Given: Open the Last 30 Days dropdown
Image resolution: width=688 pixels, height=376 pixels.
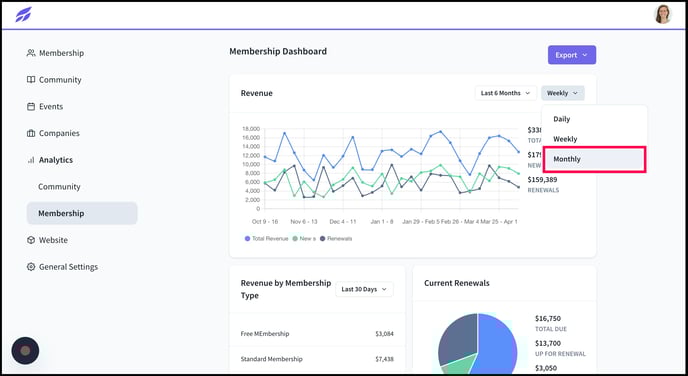Looking at the screenshot, I should (x=364, y=289).
